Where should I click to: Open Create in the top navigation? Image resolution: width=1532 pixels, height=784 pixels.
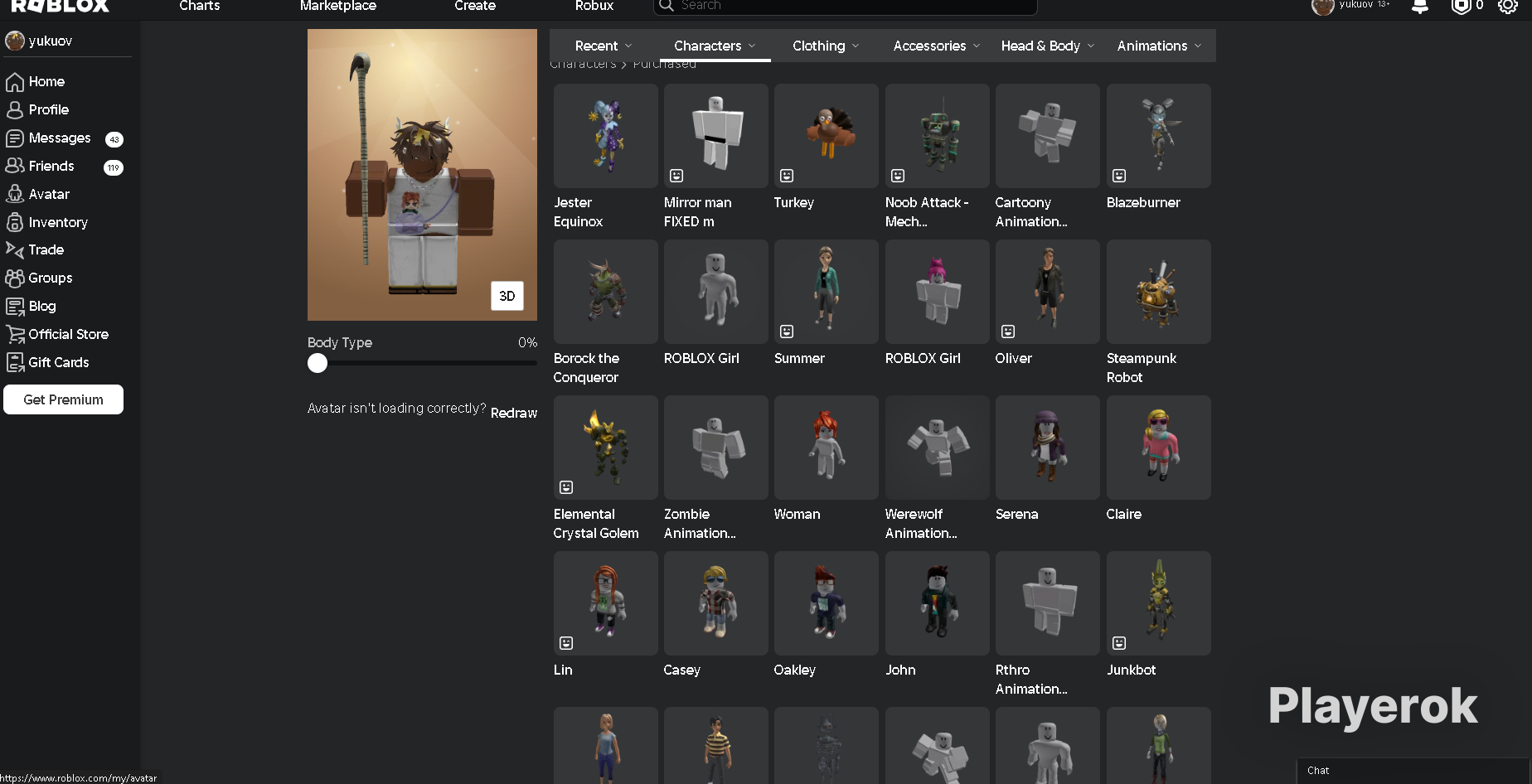click(x=475, y=6)
